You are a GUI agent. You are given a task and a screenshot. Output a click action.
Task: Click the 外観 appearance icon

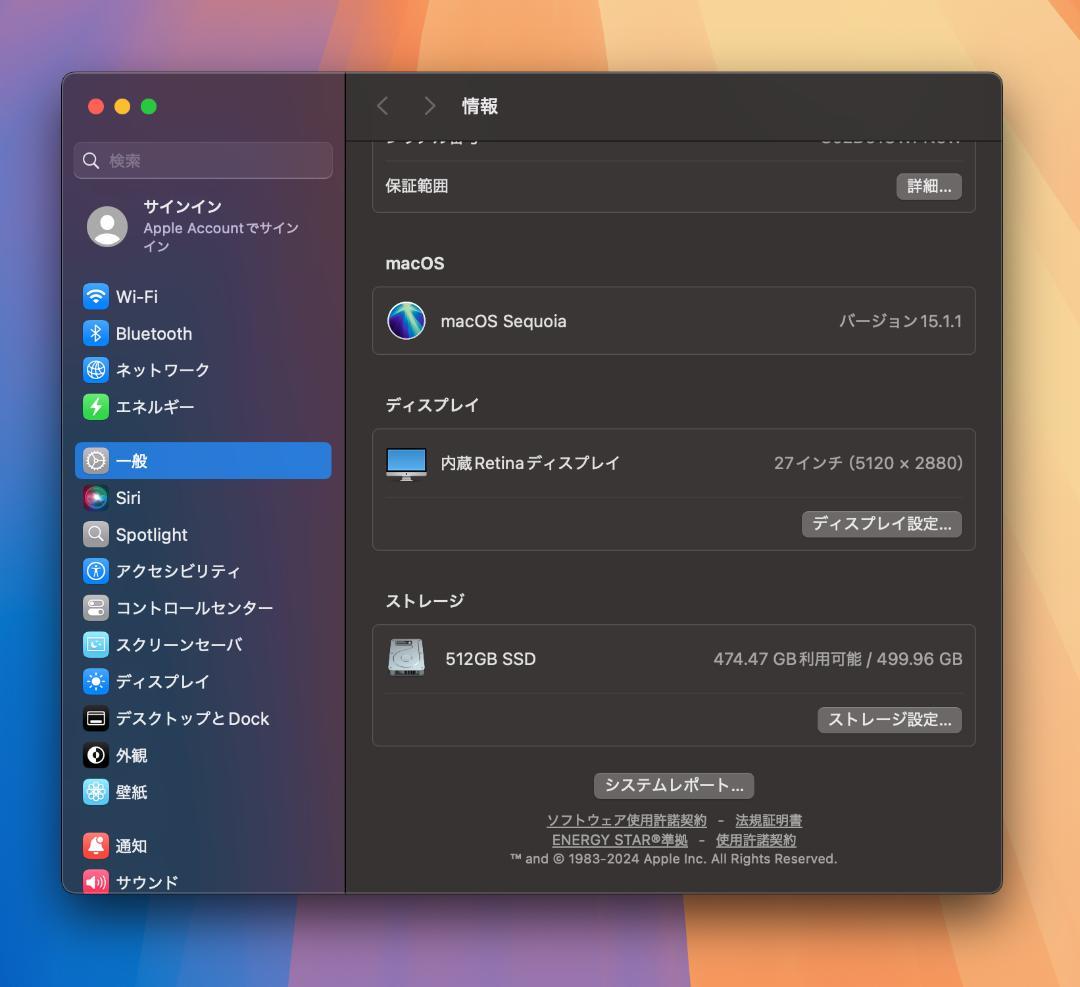click(x=96, y=756)
